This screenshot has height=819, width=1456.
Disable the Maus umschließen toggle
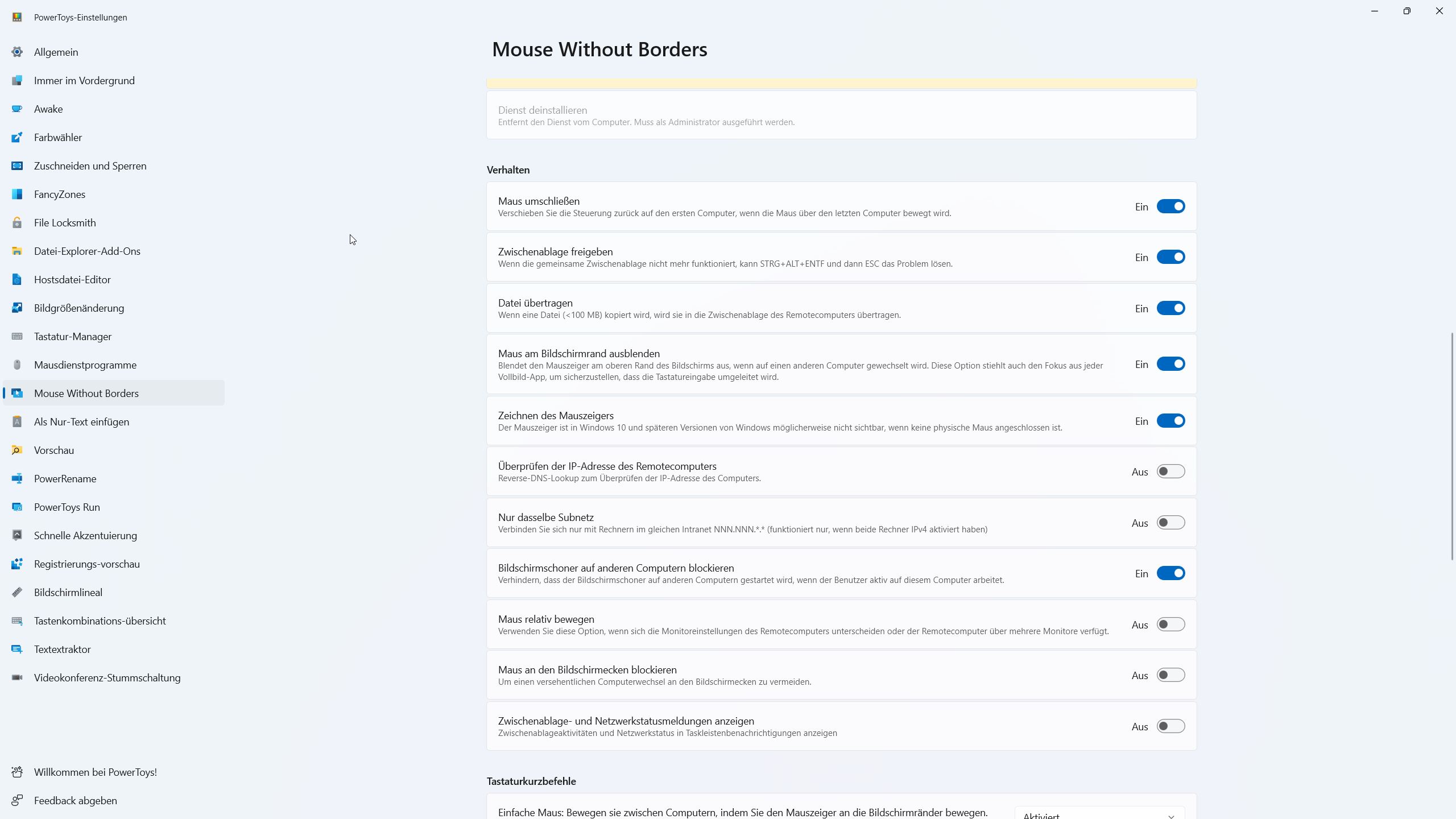(x=1170, y=206)
